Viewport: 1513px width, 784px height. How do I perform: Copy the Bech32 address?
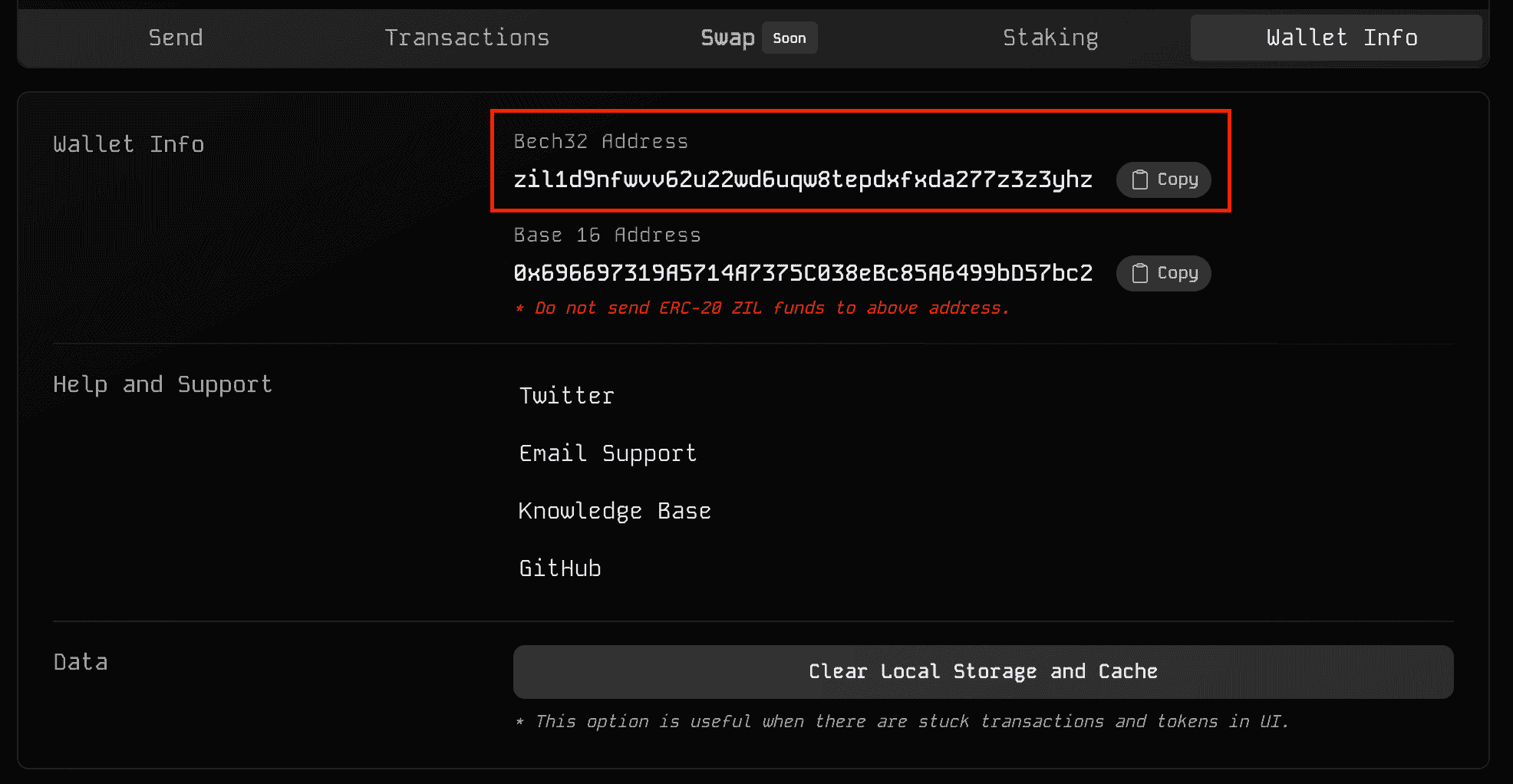(x=1164, y=180)
